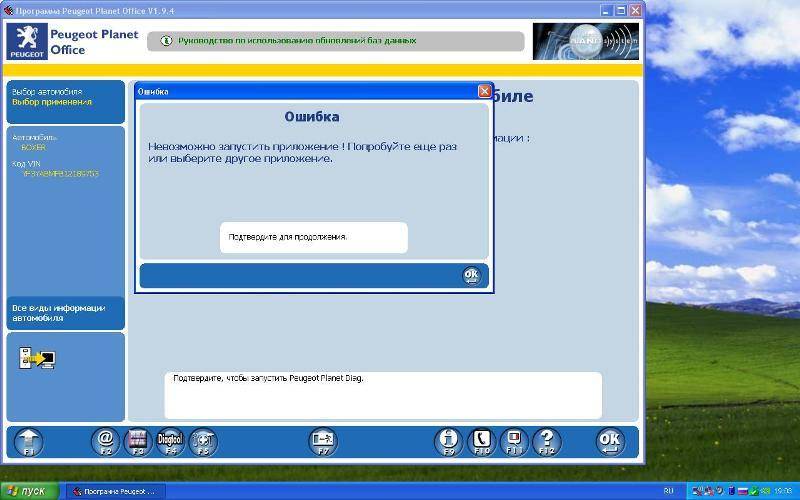Confirm the error dialog with its OK button

click(x=471, y=275)
